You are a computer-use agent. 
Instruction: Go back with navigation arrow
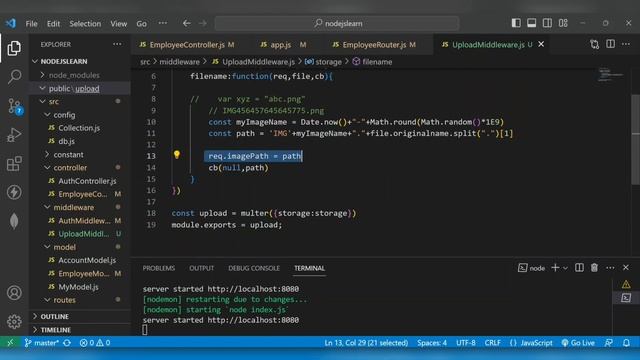pyautogui.click(x=187, y=23)
